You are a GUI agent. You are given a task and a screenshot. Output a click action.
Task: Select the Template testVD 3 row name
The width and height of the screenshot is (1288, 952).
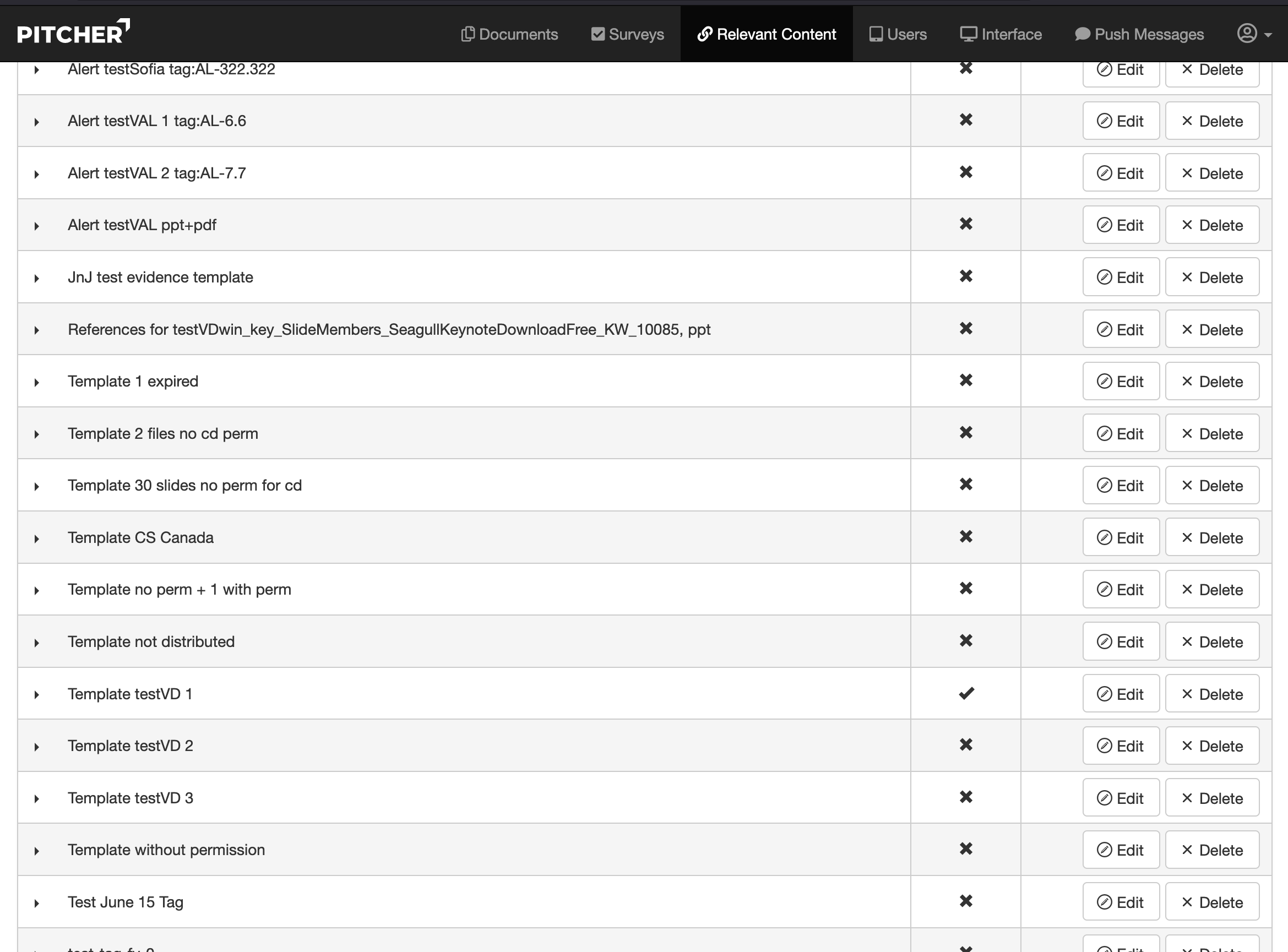coord(131,798)
